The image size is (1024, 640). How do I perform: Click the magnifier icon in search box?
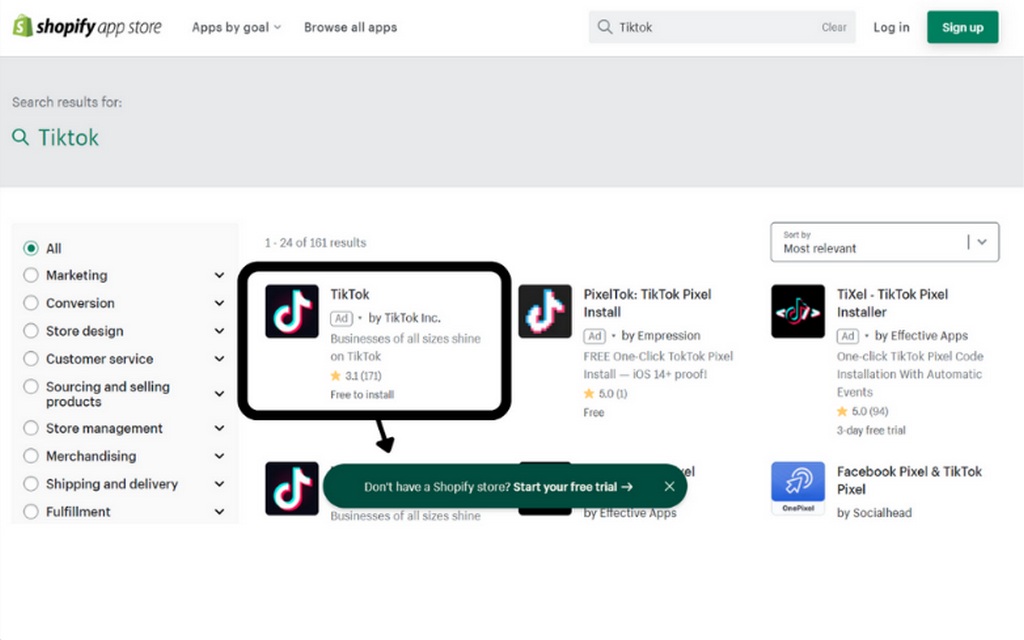[605, 27]
